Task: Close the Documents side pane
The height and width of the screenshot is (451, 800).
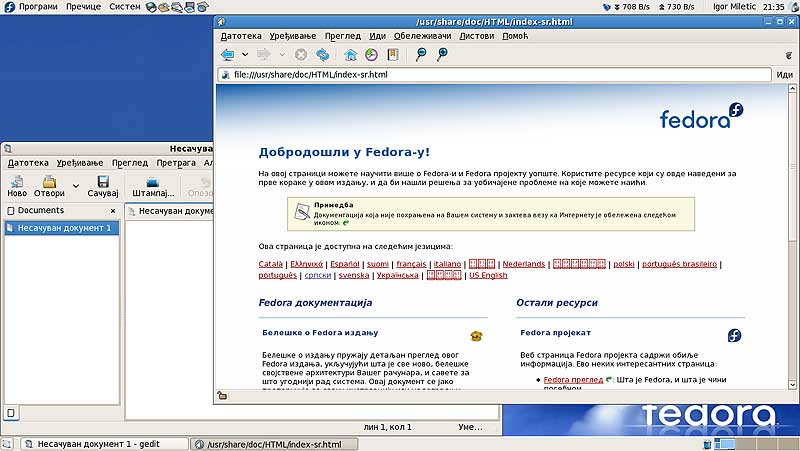Action: pyautogui.click(x=113, y=211)
